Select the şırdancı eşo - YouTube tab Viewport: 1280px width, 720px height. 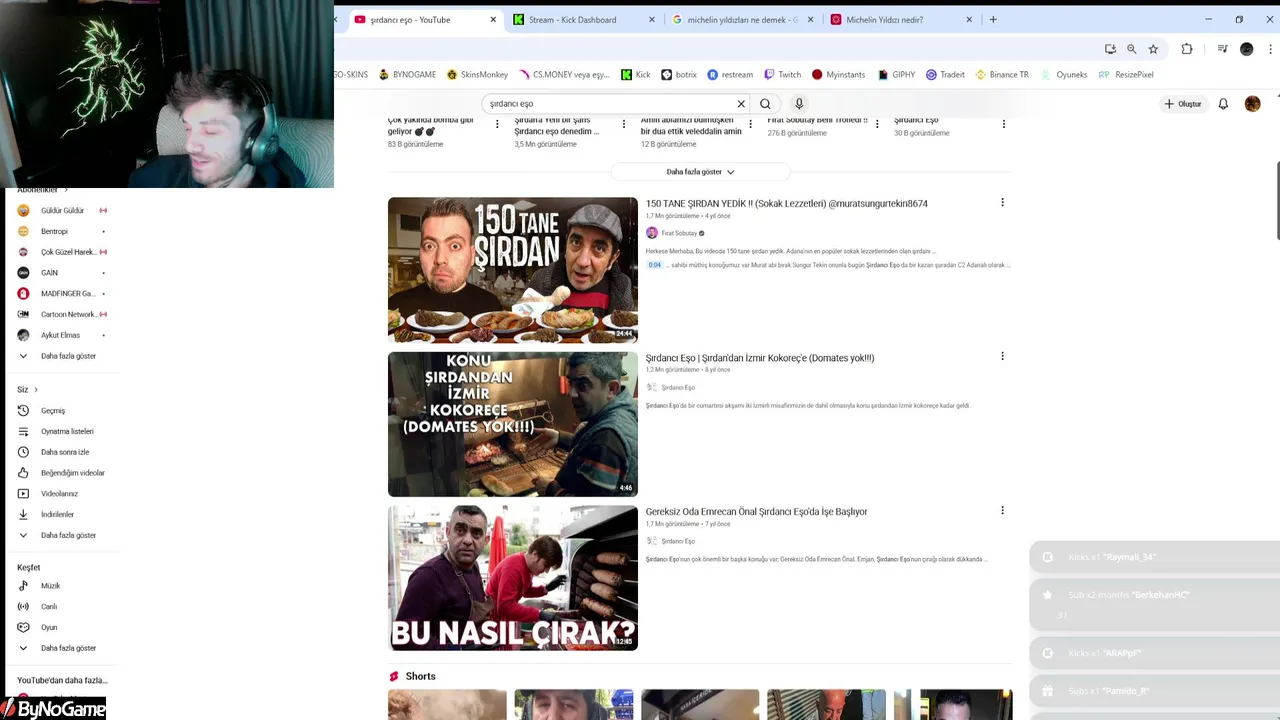click(x=427, y=20)
